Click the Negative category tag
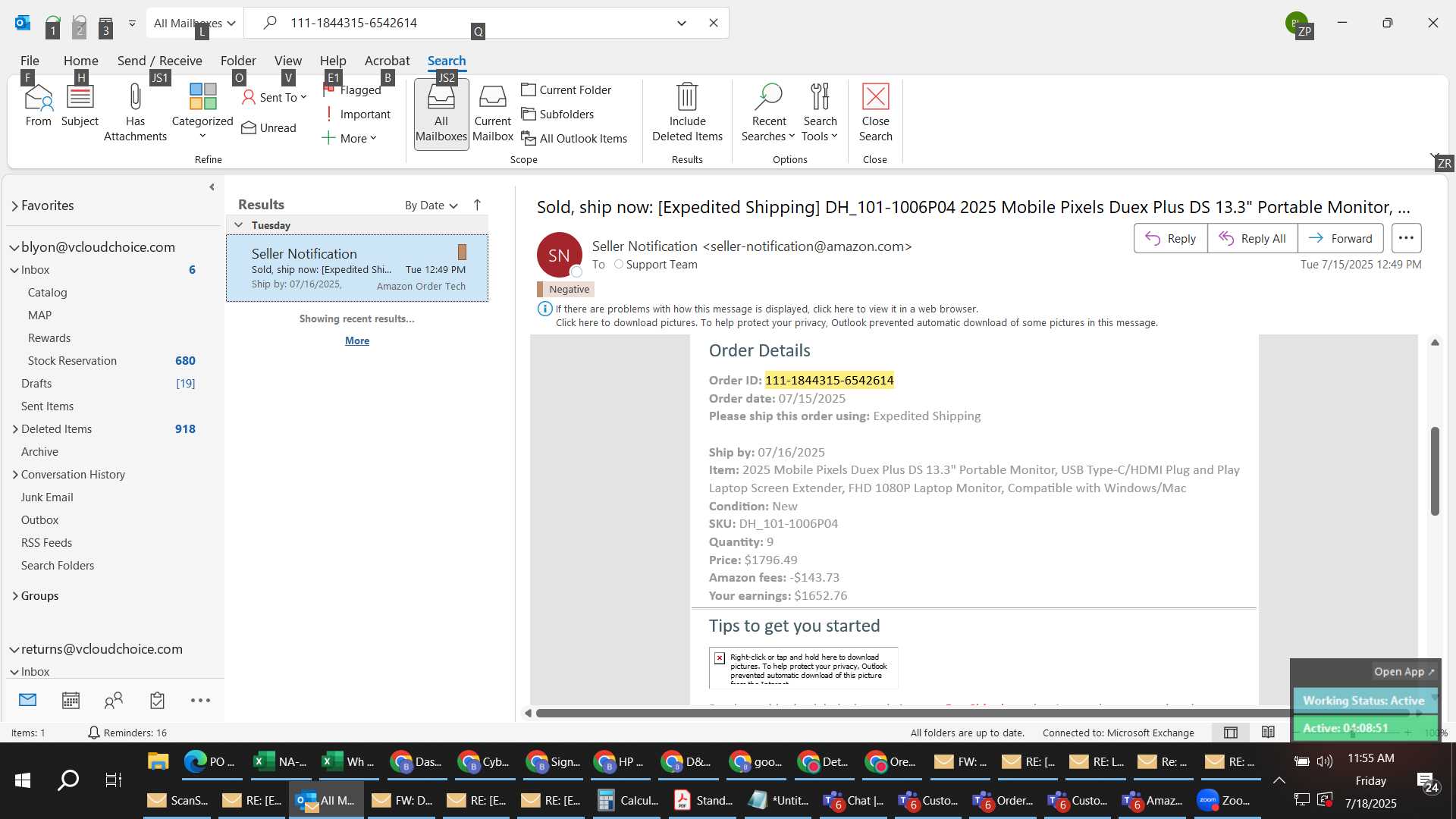Viewport: 1456px width, 819px height. coord(565,289)
